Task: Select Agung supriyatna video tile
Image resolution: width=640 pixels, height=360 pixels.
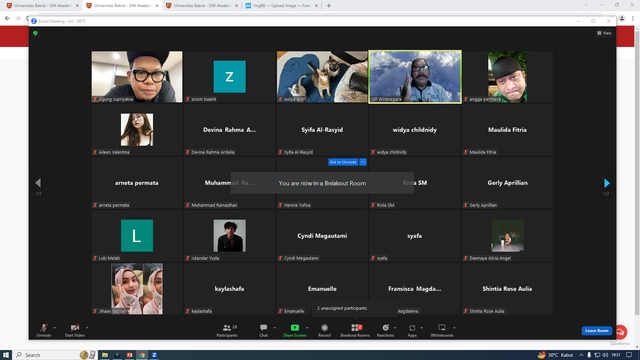Action: pyautogui.click(x=137, y=77)
